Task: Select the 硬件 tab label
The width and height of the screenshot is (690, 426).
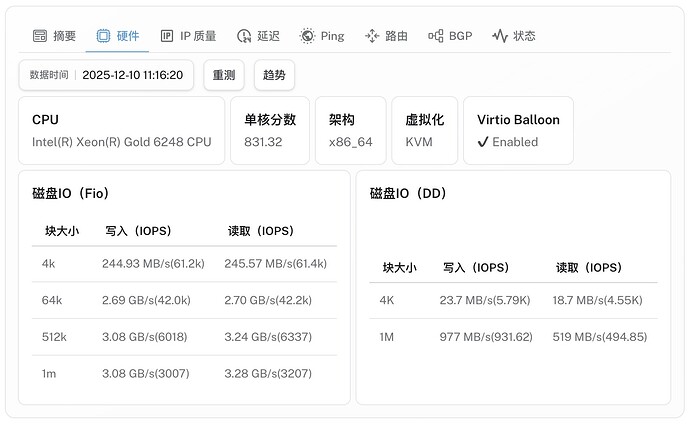Action: tap(128, 36)
